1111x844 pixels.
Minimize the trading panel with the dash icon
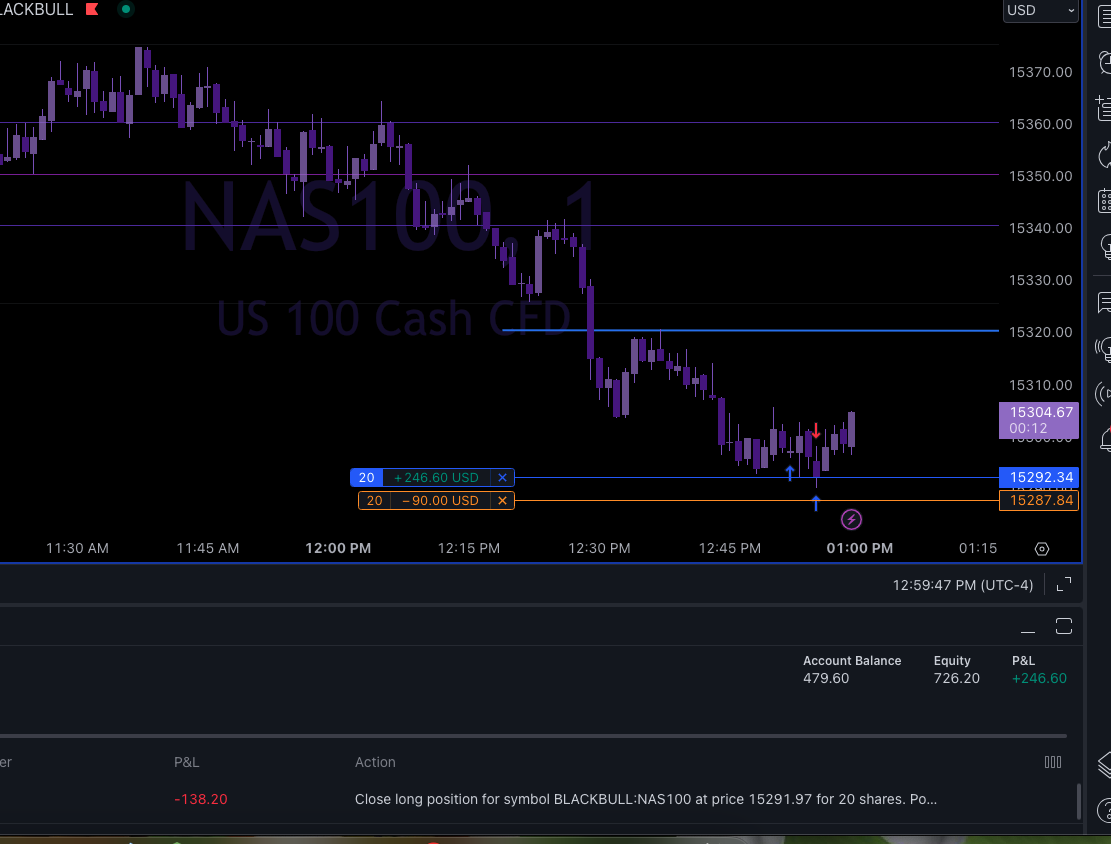(1028, 625)
